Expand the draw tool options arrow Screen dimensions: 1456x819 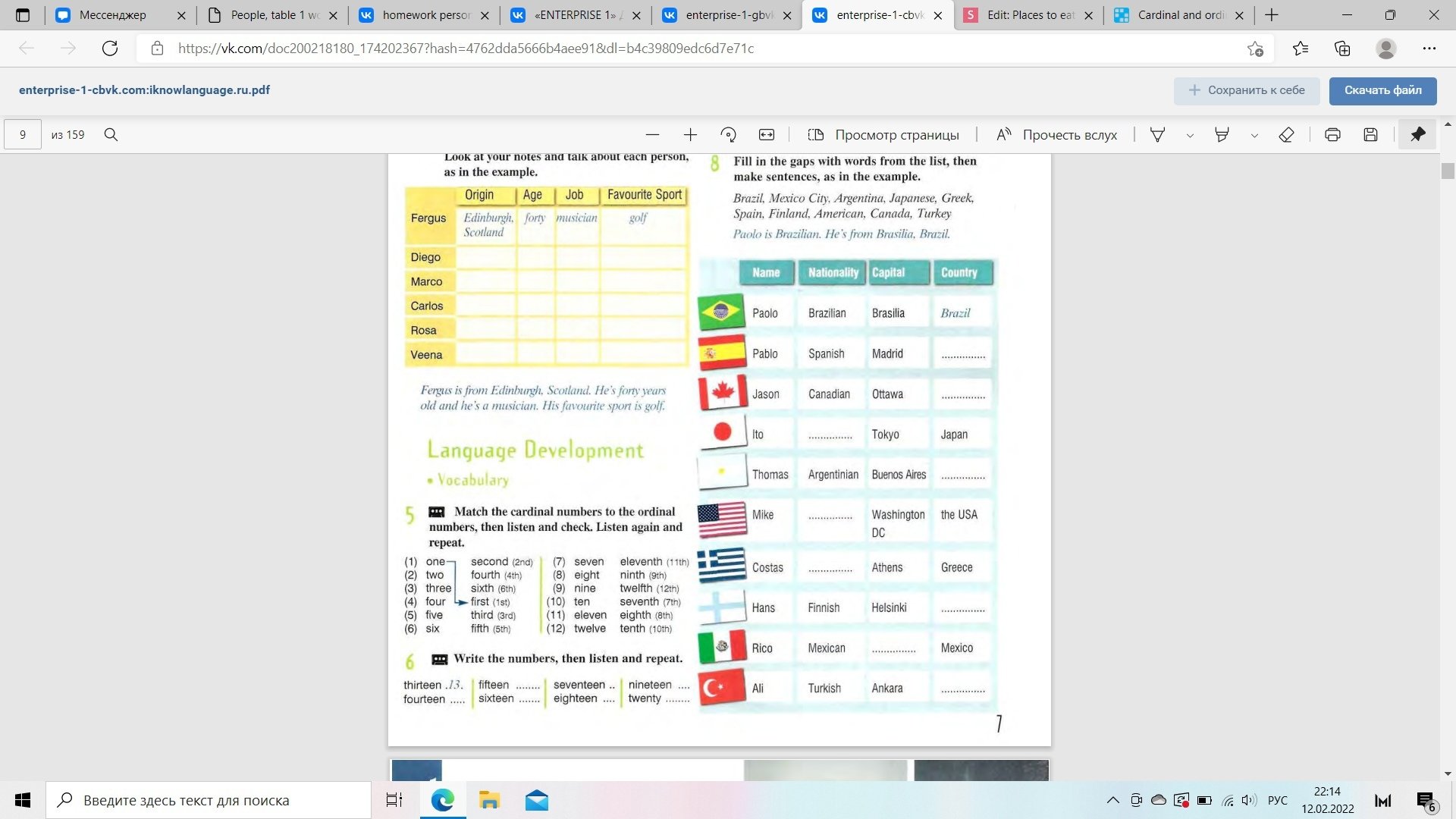(x=1190, y=136)
